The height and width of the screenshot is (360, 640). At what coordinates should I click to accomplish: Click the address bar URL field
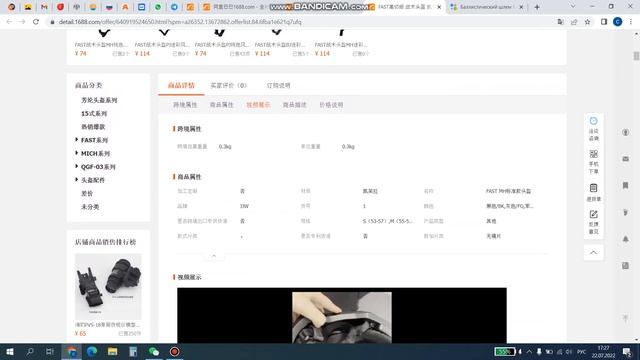[x=302, y=22]
